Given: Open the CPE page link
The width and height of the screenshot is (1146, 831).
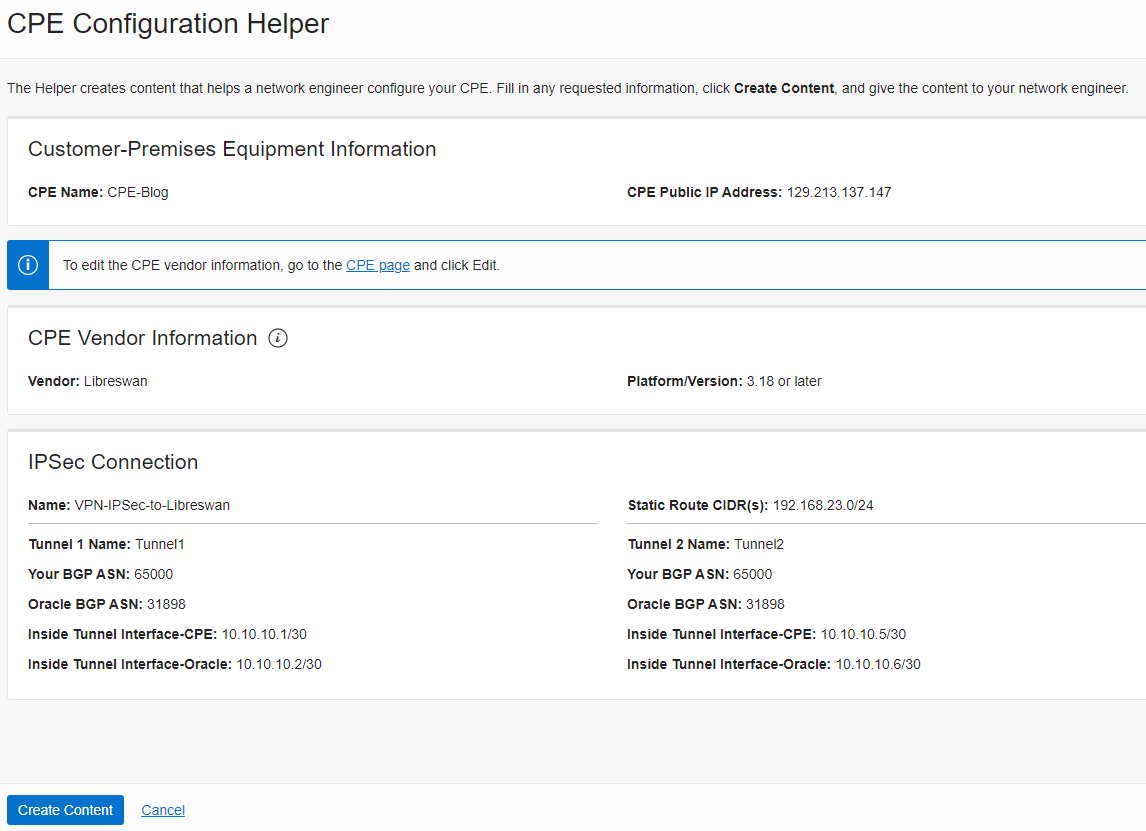Looking at the screenshot, I should point(377,265).
